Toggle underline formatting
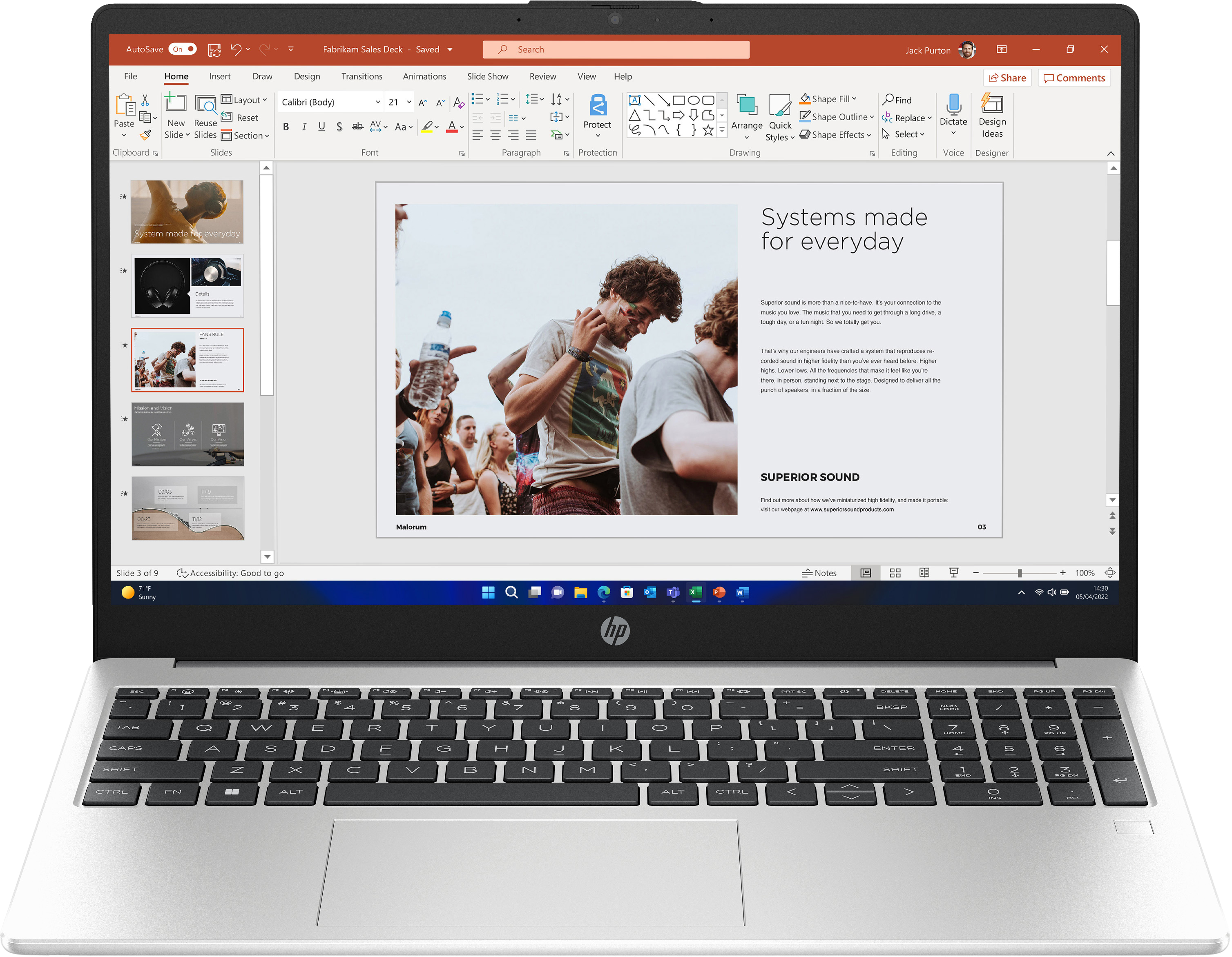1232x957 pixels. coord(321,126)
